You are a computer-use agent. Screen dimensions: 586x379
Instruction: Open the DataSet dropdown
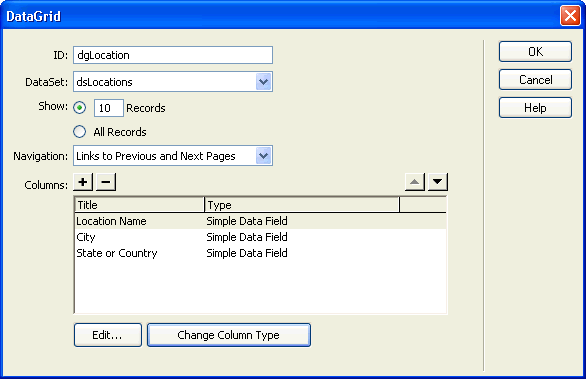pyautogui.click(x=263, y=81)
